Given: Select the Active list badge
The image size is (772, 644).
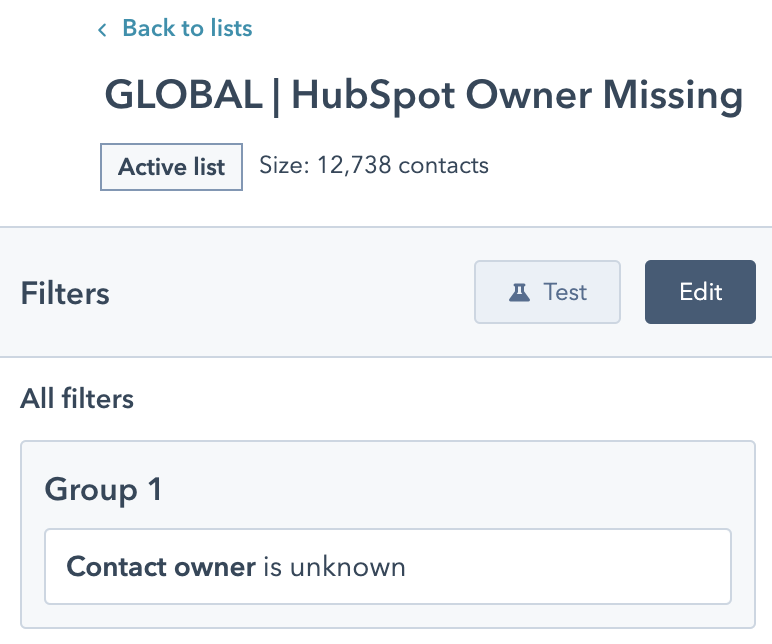Looking at the screenshot, I should pos(171,167).
